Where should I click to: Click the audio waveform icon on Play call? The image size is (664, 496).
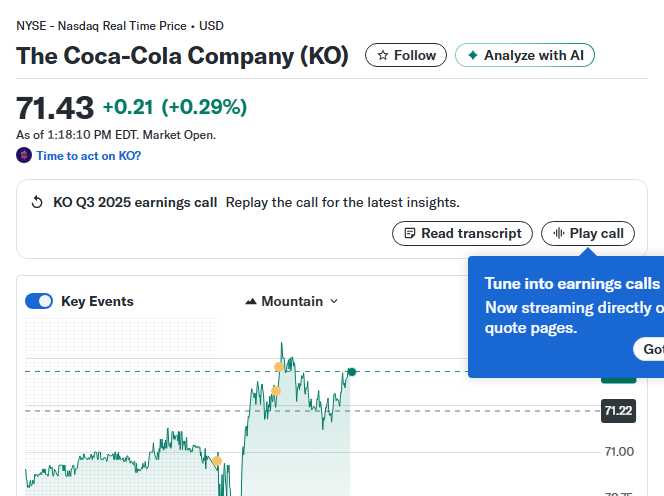pyautogui.click(x=558, y=234)
